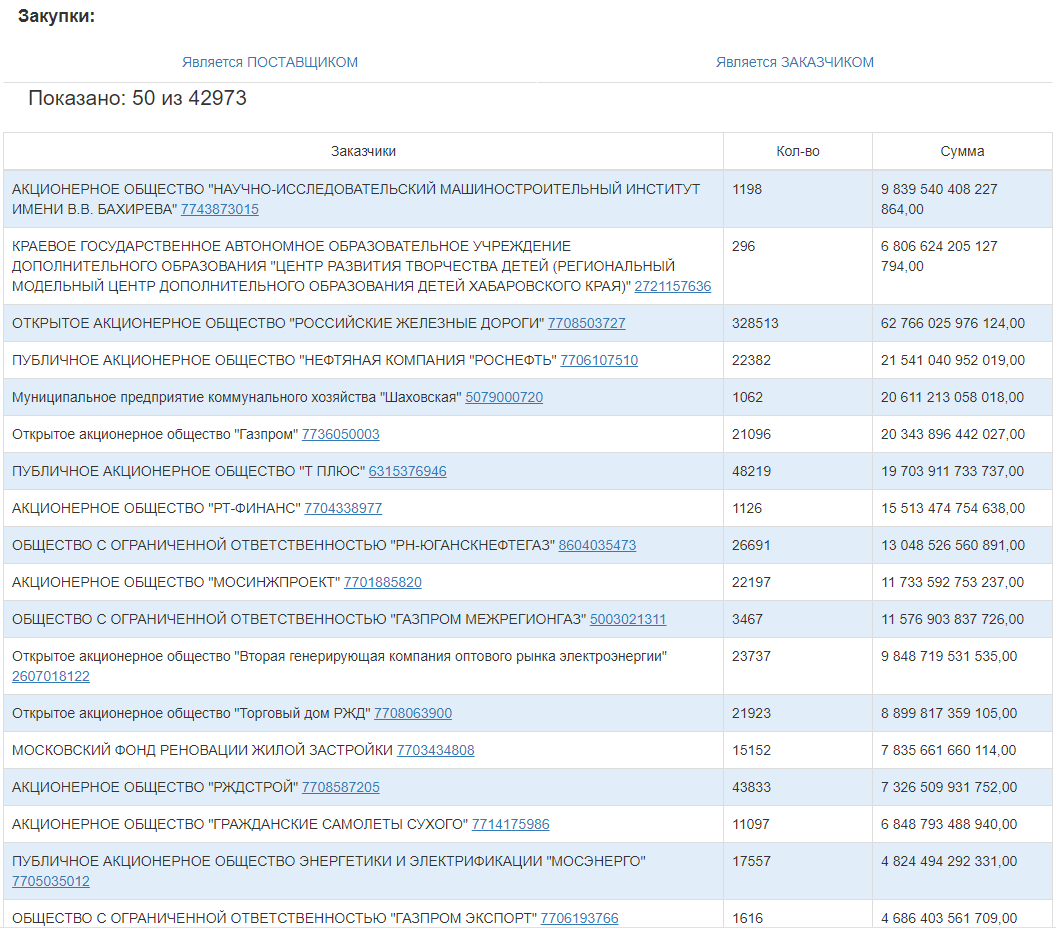Follow the Т Плюс INN link 6315376946

click(407, 472)
